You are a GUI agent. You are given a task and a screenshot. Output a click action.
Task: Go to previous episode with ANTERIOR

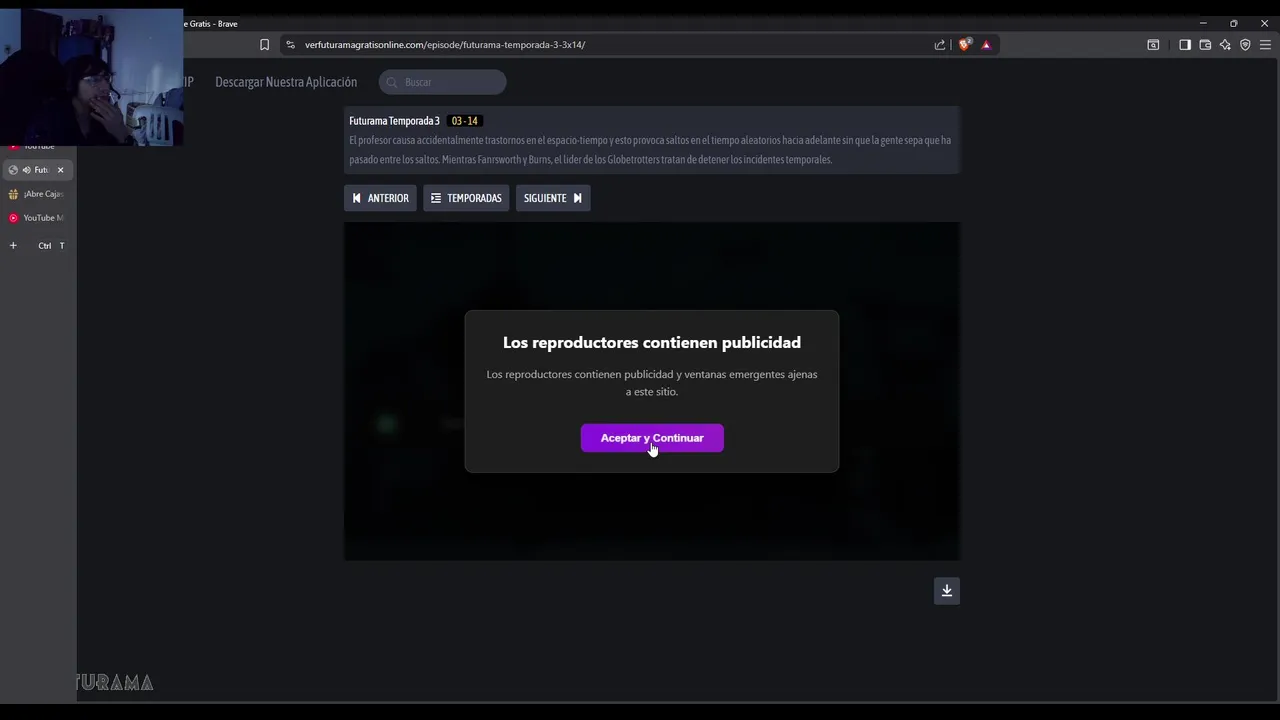(380, 198)
